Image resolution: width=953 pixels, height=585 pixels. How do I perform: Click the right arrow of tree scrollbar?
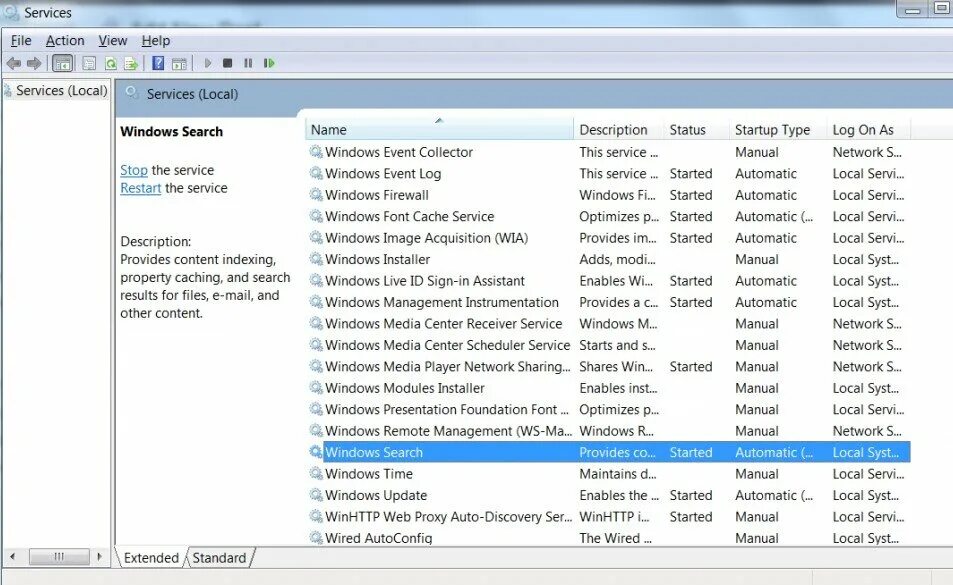(100, 556)
